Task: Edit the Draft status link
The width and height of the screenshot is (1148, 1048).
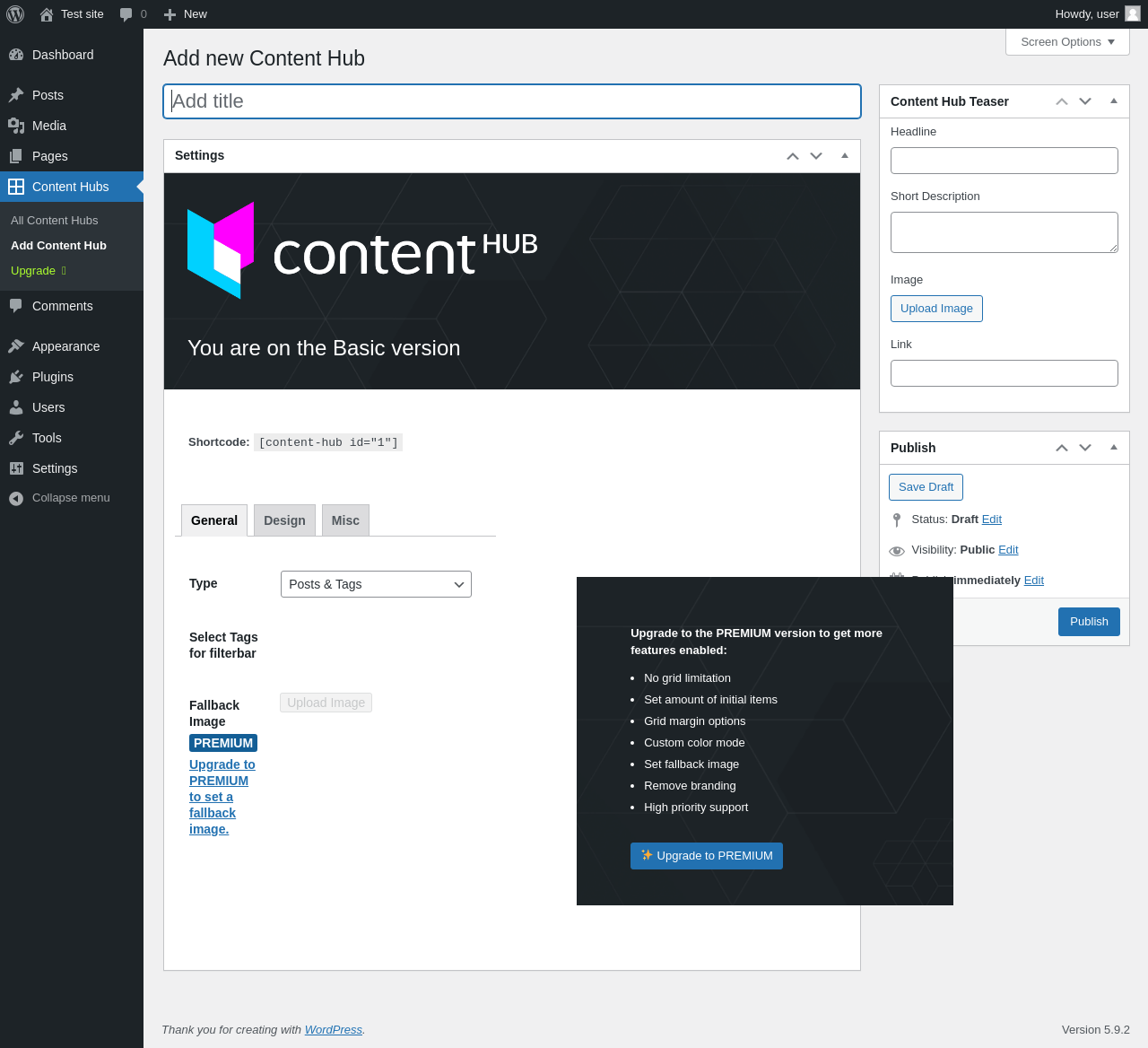Action: coord(992,520)
